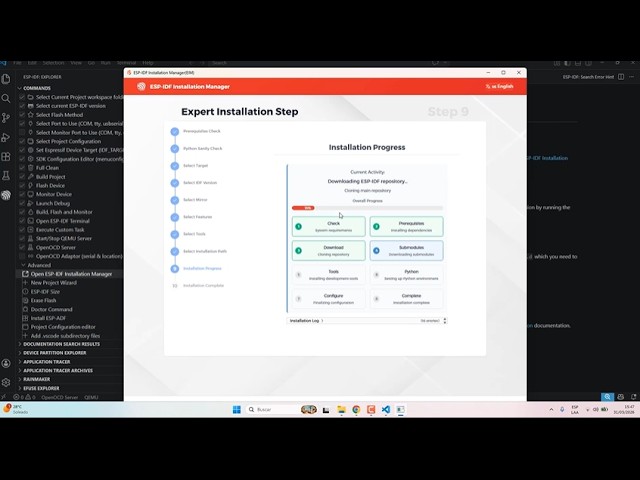The width and height of the screenshot is (640, 480).
Task: Toggle checkbox for Full Clean
Action: tap(22, 168)
